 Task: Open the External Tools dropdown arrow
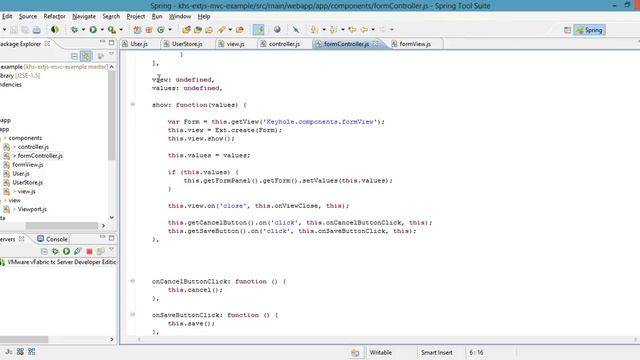click(x=121, y=30)
